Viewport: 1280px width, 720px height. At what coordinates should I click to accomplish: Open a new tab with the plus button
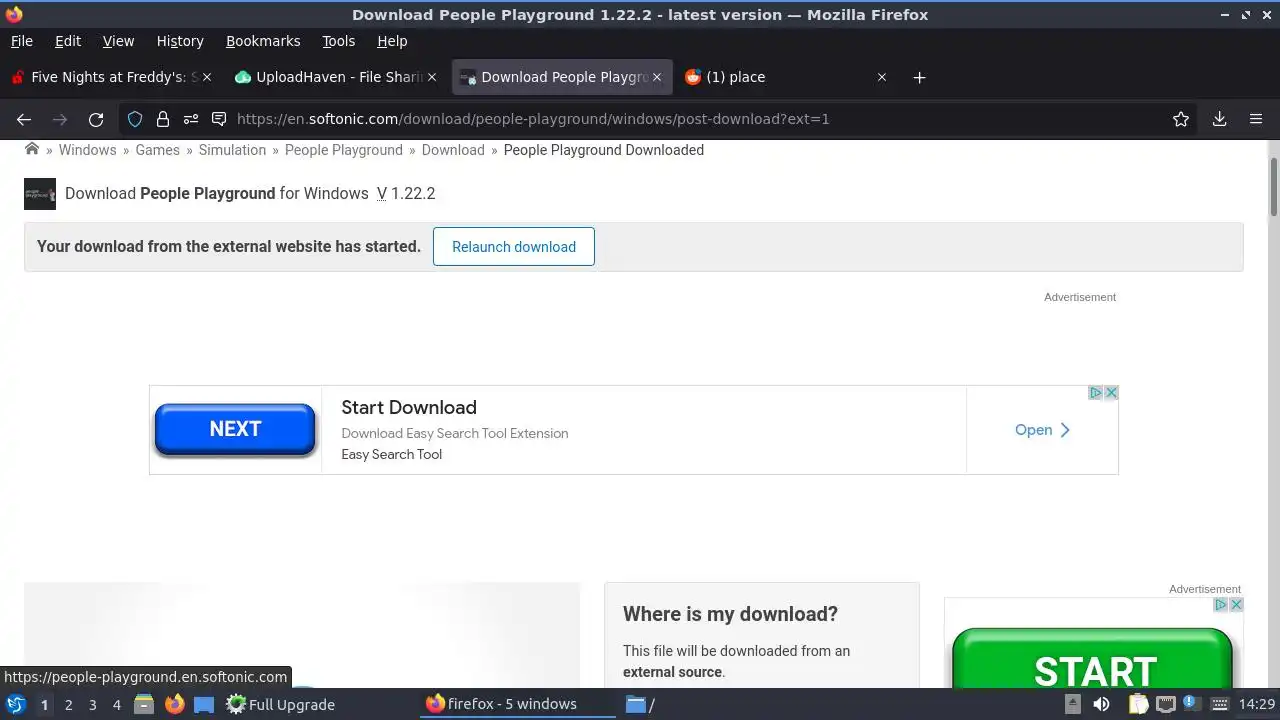click(x=919, y=77)
